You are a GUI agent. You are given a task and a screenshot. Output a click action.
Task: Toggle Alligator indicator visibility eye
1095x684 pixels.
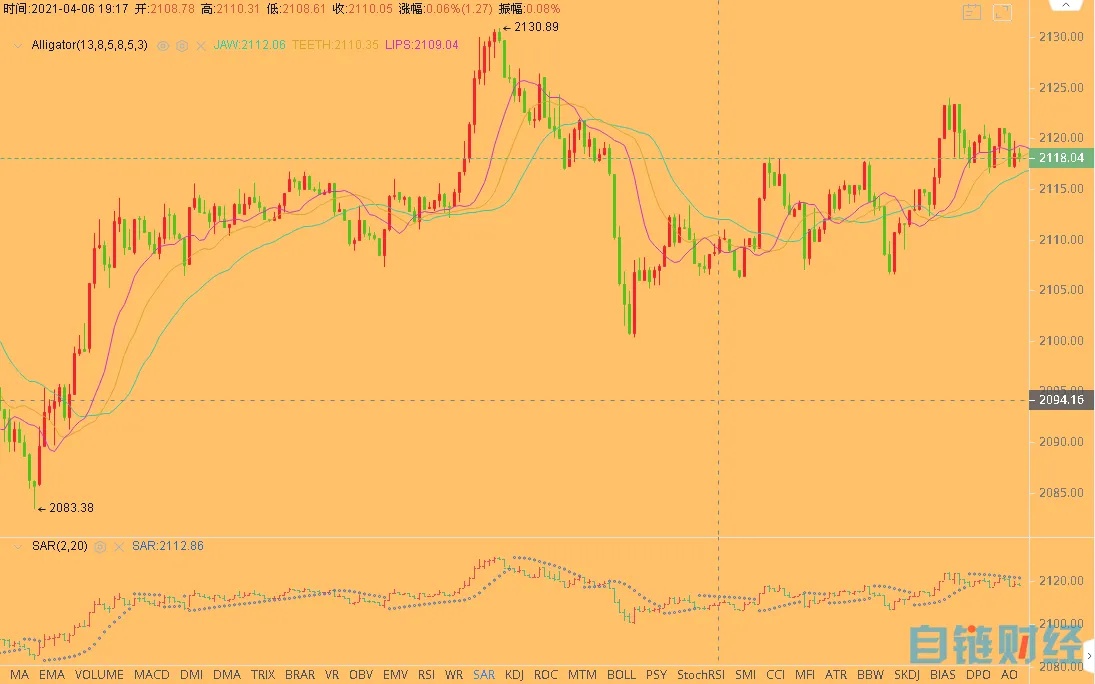tap(163, 45)
